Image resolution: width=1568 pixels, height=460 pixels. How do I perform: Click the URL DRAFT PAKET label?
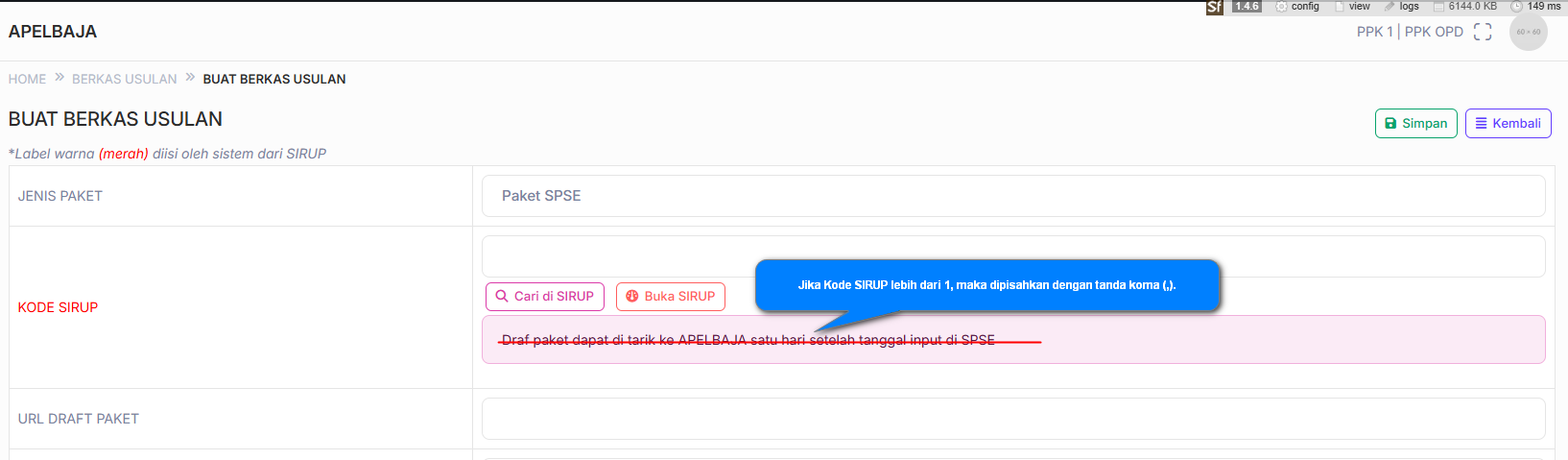(79, 419)
